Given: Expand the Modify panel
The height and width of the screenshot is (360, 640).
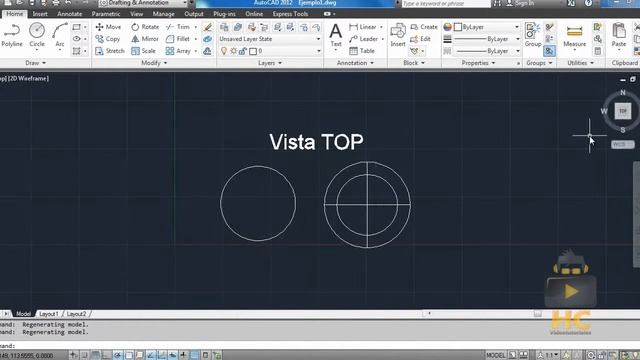Looking at the screenshot, I should click(154, 63).
